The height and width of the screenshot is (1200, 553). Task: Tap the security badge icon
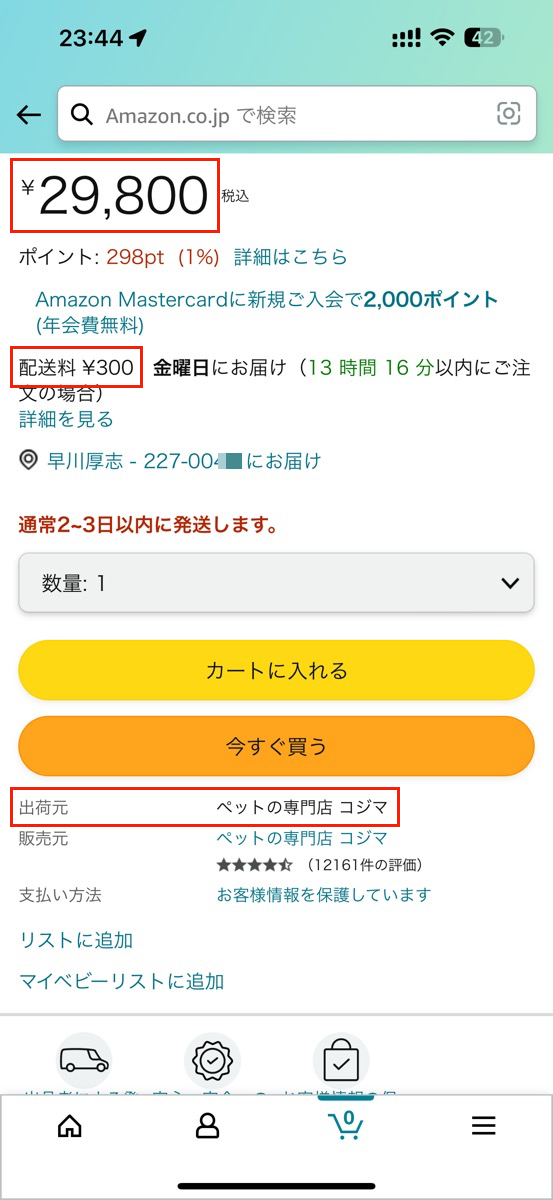[212, 1060]
